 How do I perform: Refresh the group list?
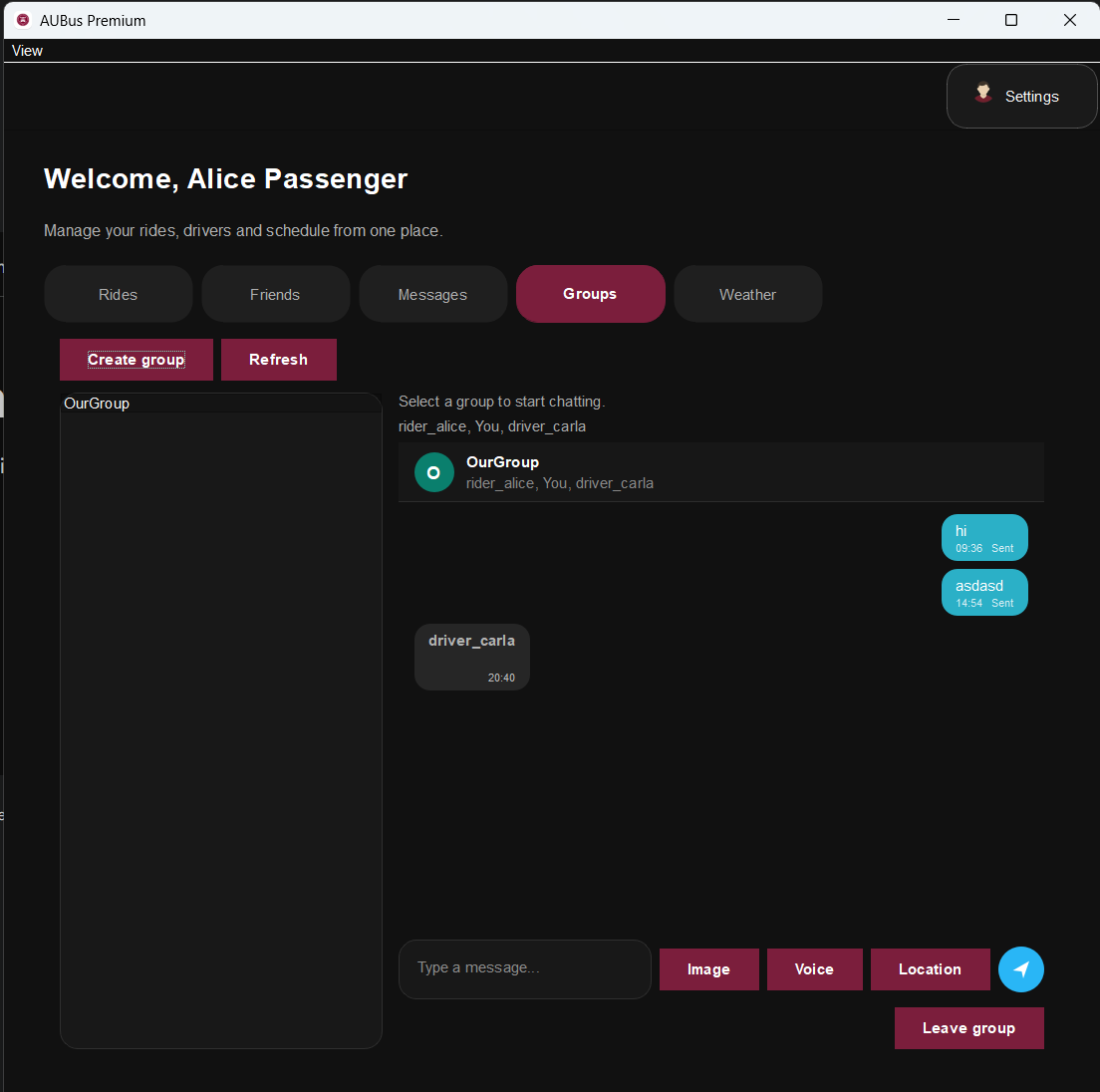(x=279, y=360)
